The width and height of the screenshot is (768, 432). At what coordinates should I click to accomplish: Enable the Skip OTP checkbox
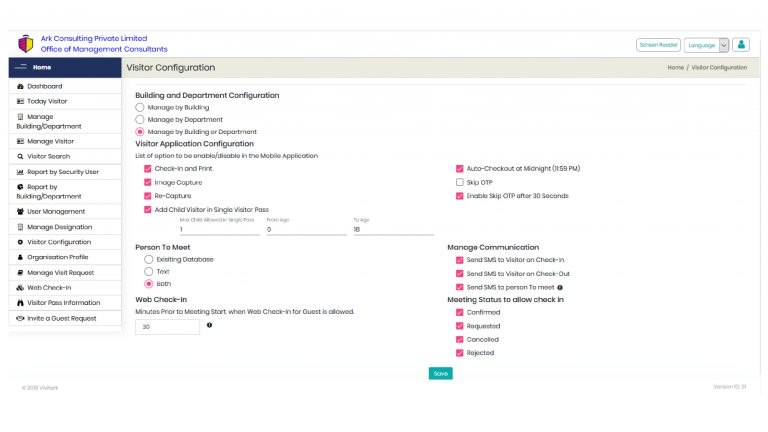click(x=460, y=183)
